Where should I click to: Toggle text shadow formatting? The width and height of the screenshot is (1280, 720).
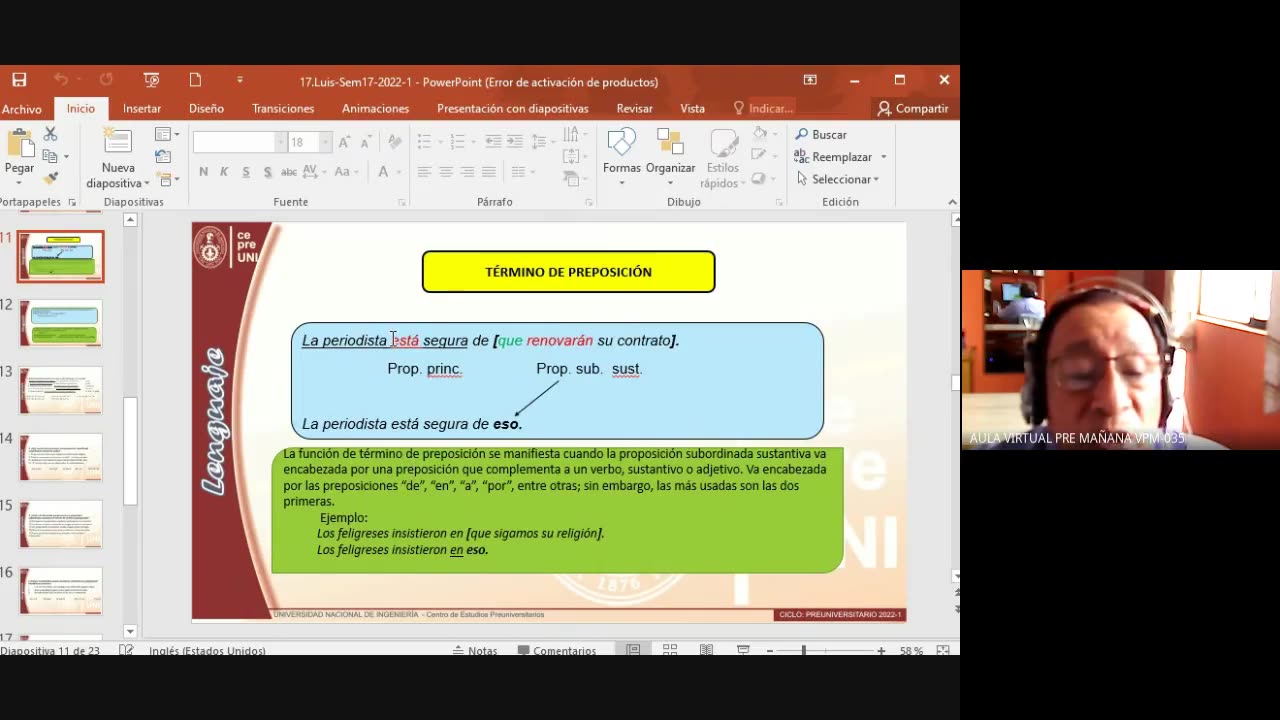pos(268,172)
